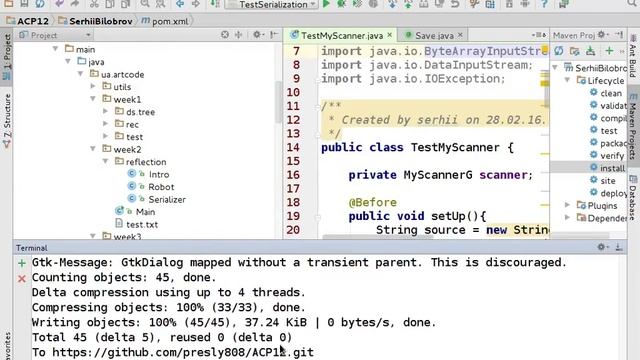Open the Ant Build side tab
Viewport: 640px width, 360px height.
click(633, 57)
